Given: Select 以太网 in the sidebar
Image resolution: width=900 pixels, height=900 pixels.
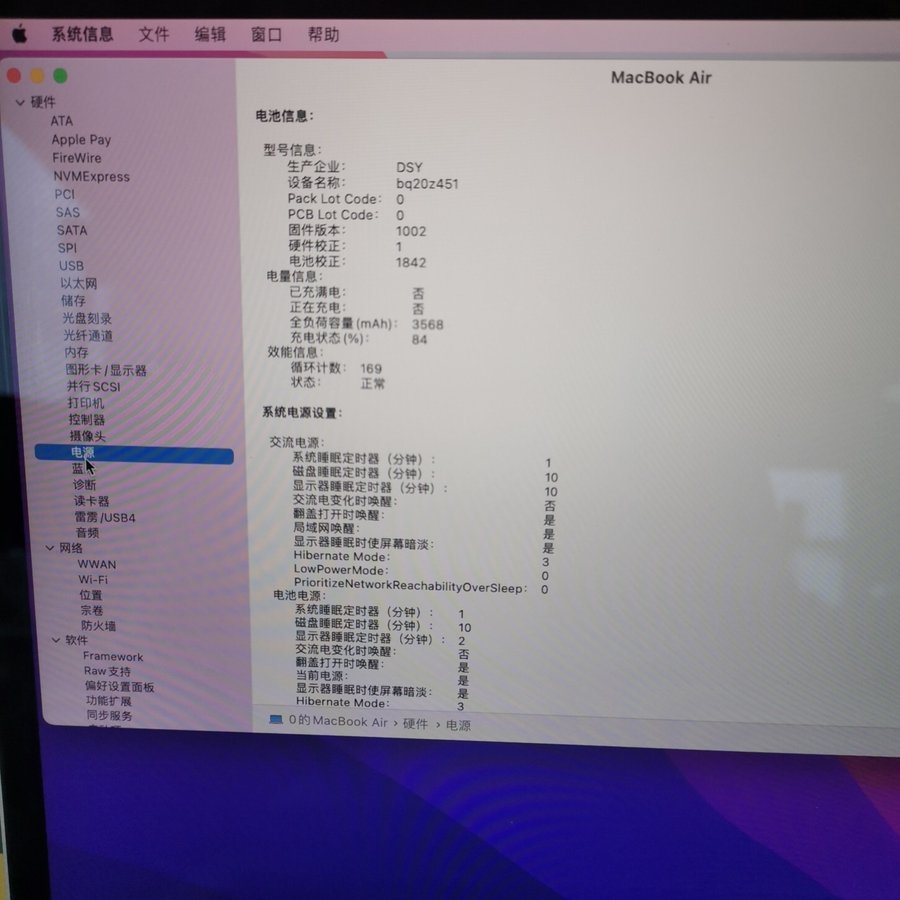Looking at the screenshot, I should (x=79, y=283).
